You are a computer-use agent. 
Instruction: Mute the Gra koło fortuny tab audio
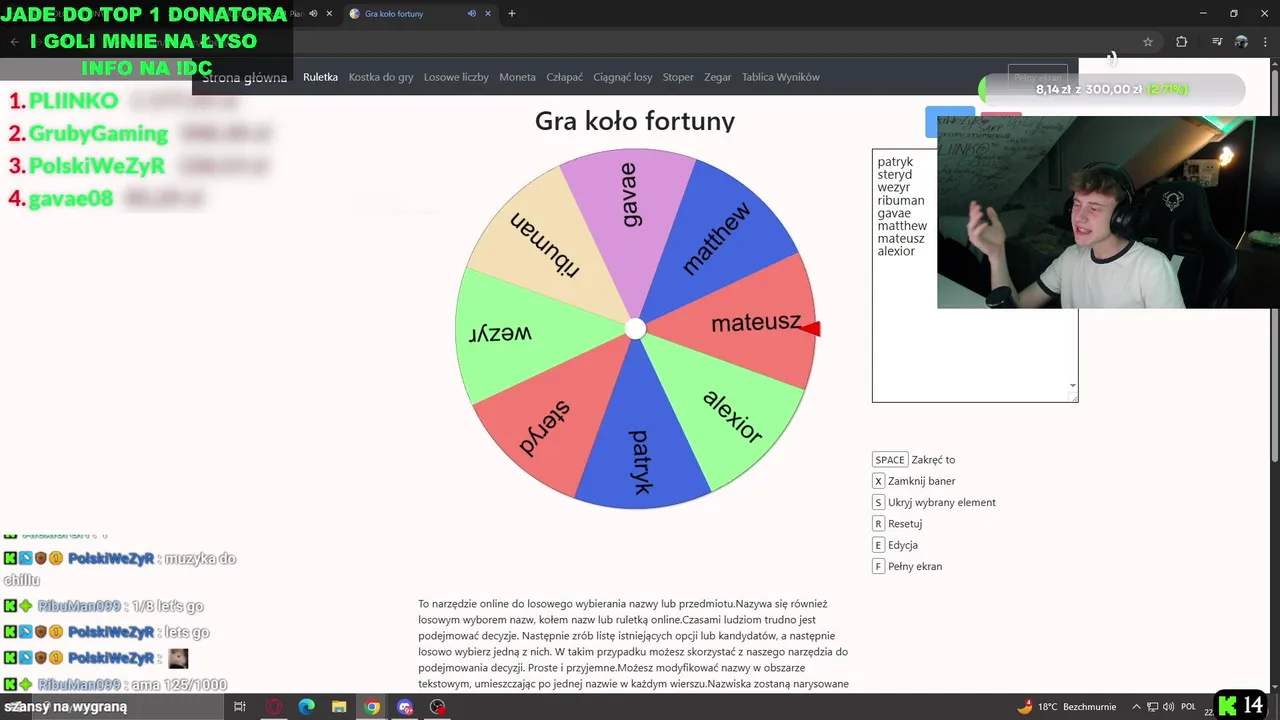click(472, 13)
